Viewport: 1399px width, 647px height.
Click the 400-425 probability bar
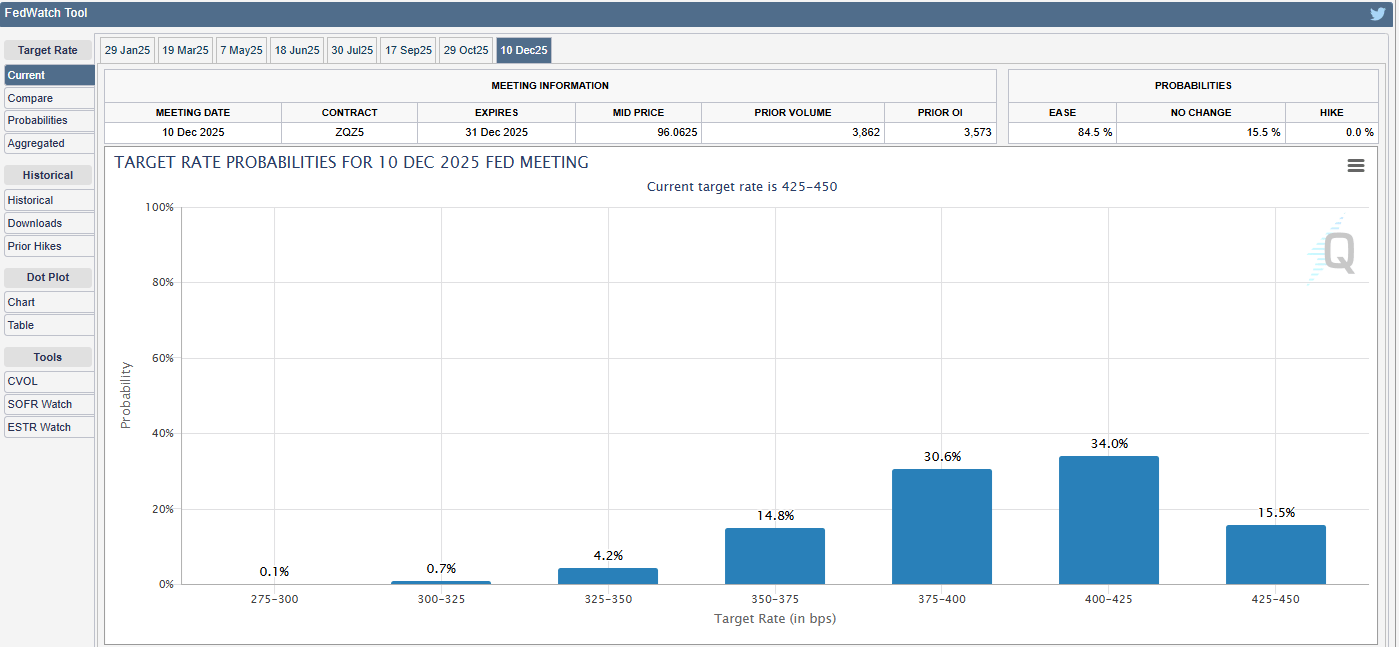click(1108, 520)
